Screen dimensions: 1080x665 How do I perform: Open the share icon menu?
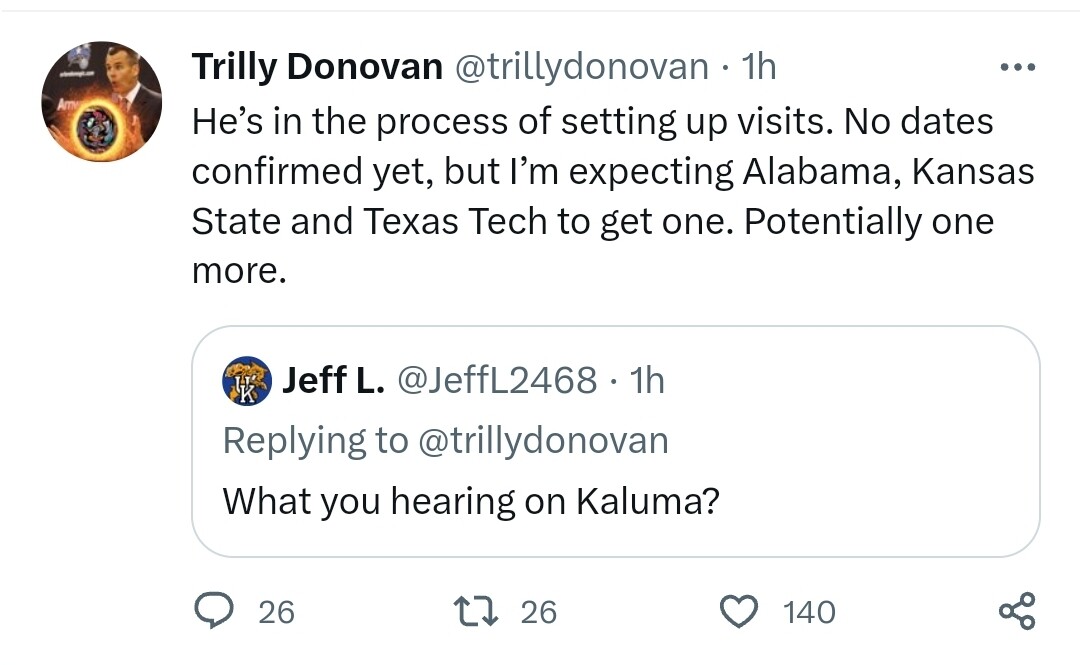pyautogui.click(x=1018, y=611)
